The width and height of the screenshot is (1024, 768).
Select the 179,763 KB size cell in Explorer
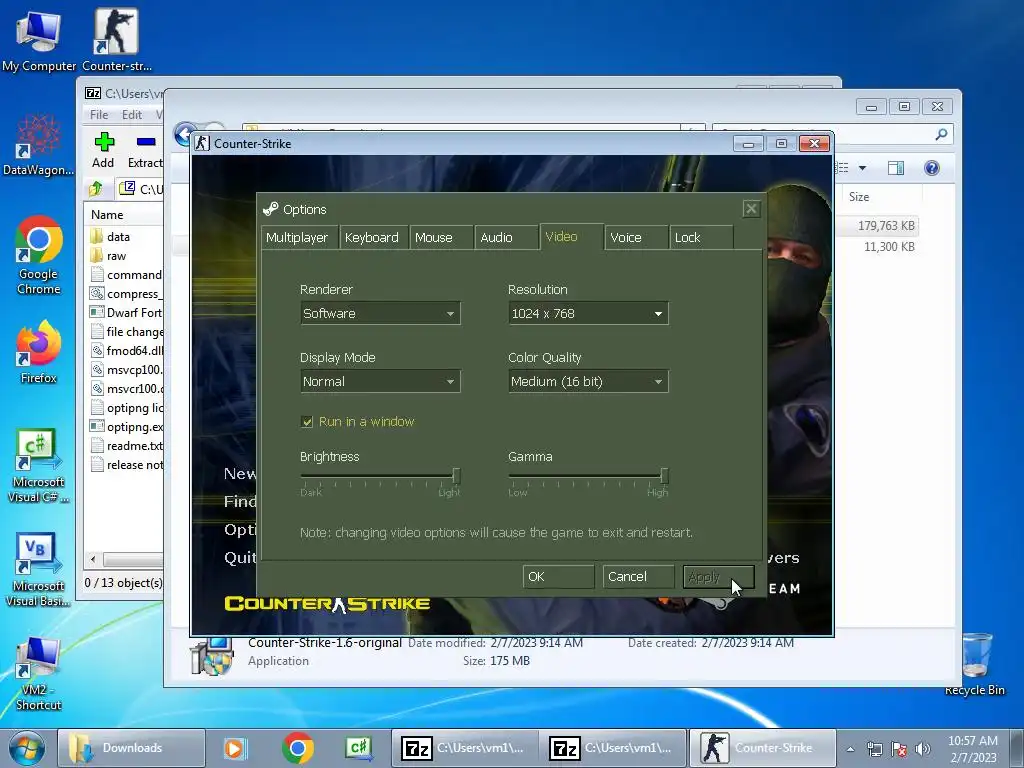click(x=886, y=226)
